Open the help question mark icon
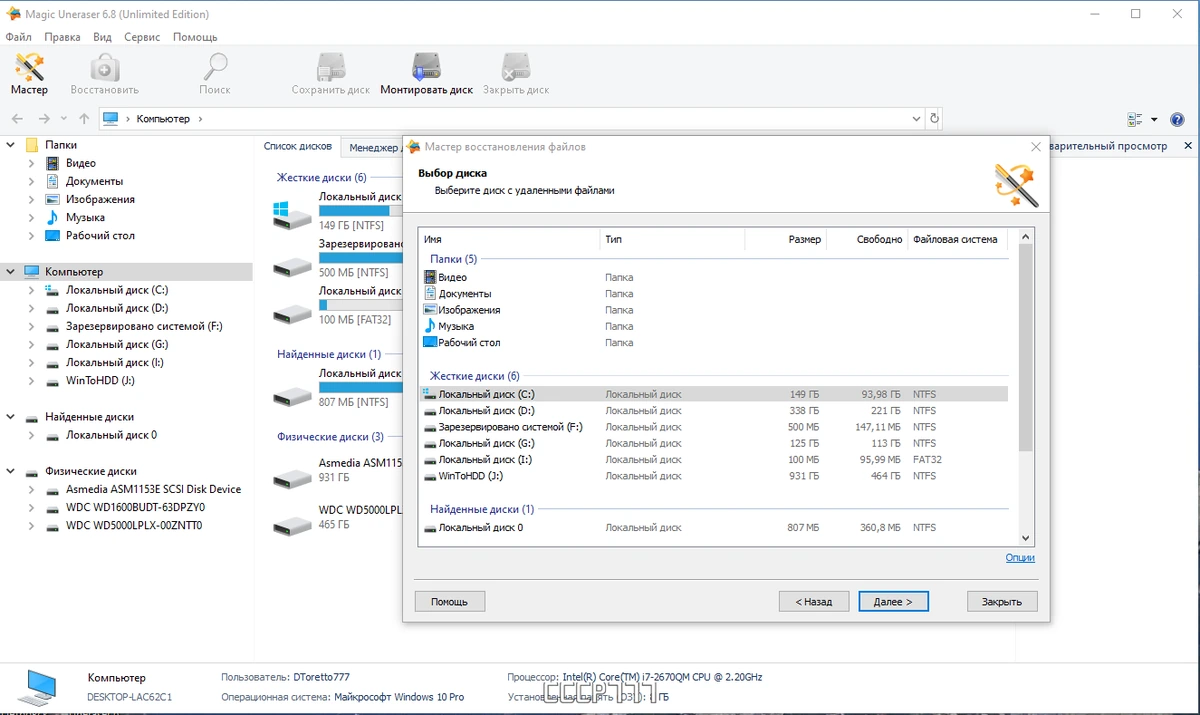This screenshot has height=715, width=1200. pyautogui.click(x=1177, y=120)
